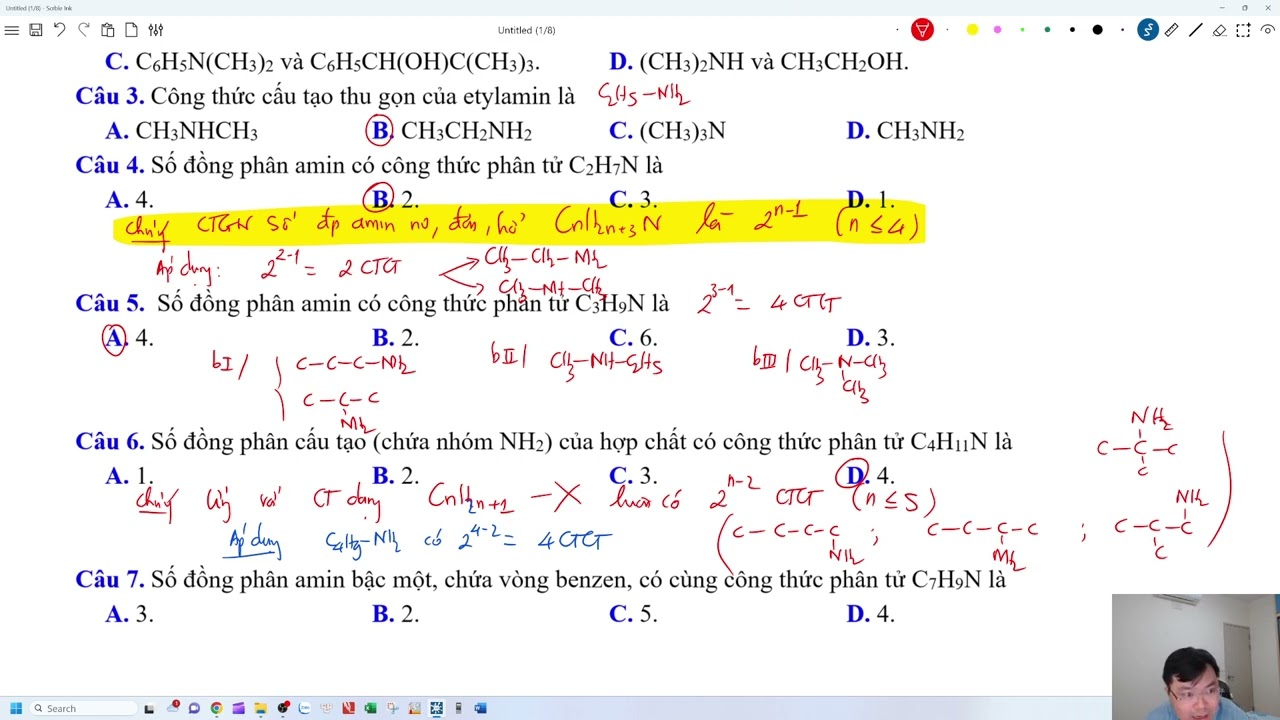The width and height of the screenshot is (1280, 720).
Task: Choose the dark green ink dot
Action: click(x=1047, y=30)
